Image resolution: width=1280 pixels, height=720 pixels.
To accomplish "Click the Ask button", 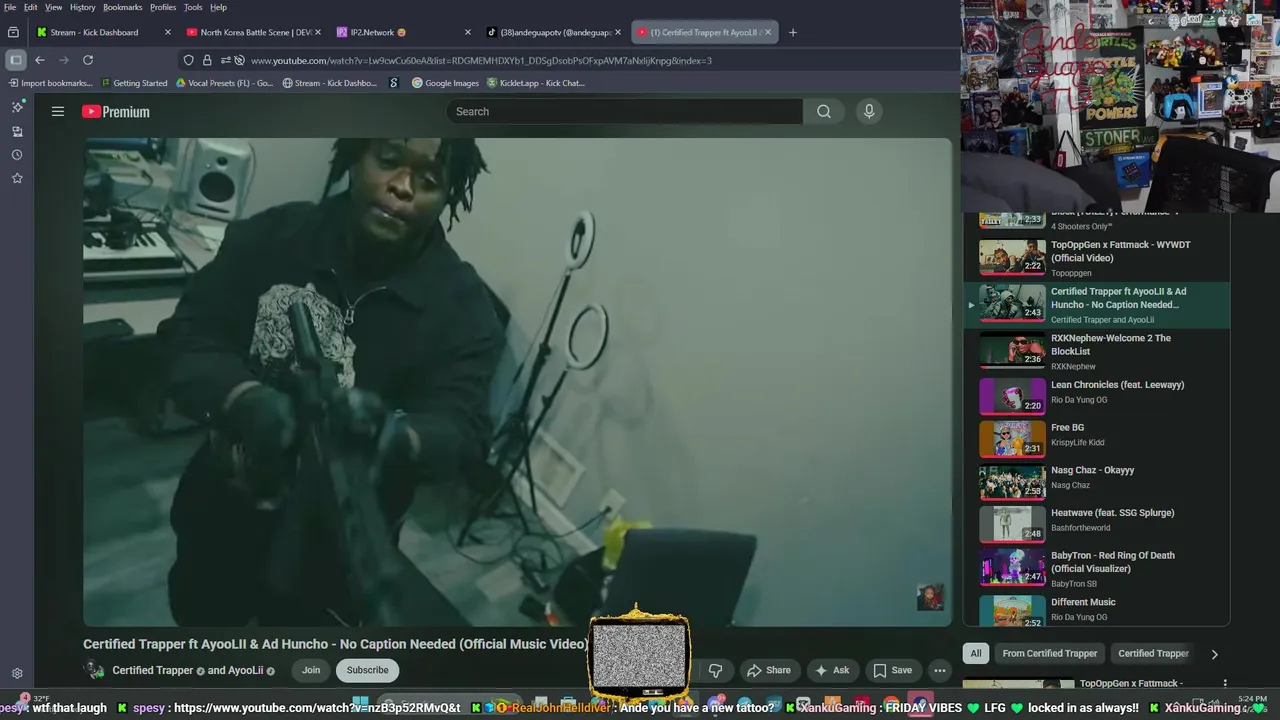I will (832, 670).
